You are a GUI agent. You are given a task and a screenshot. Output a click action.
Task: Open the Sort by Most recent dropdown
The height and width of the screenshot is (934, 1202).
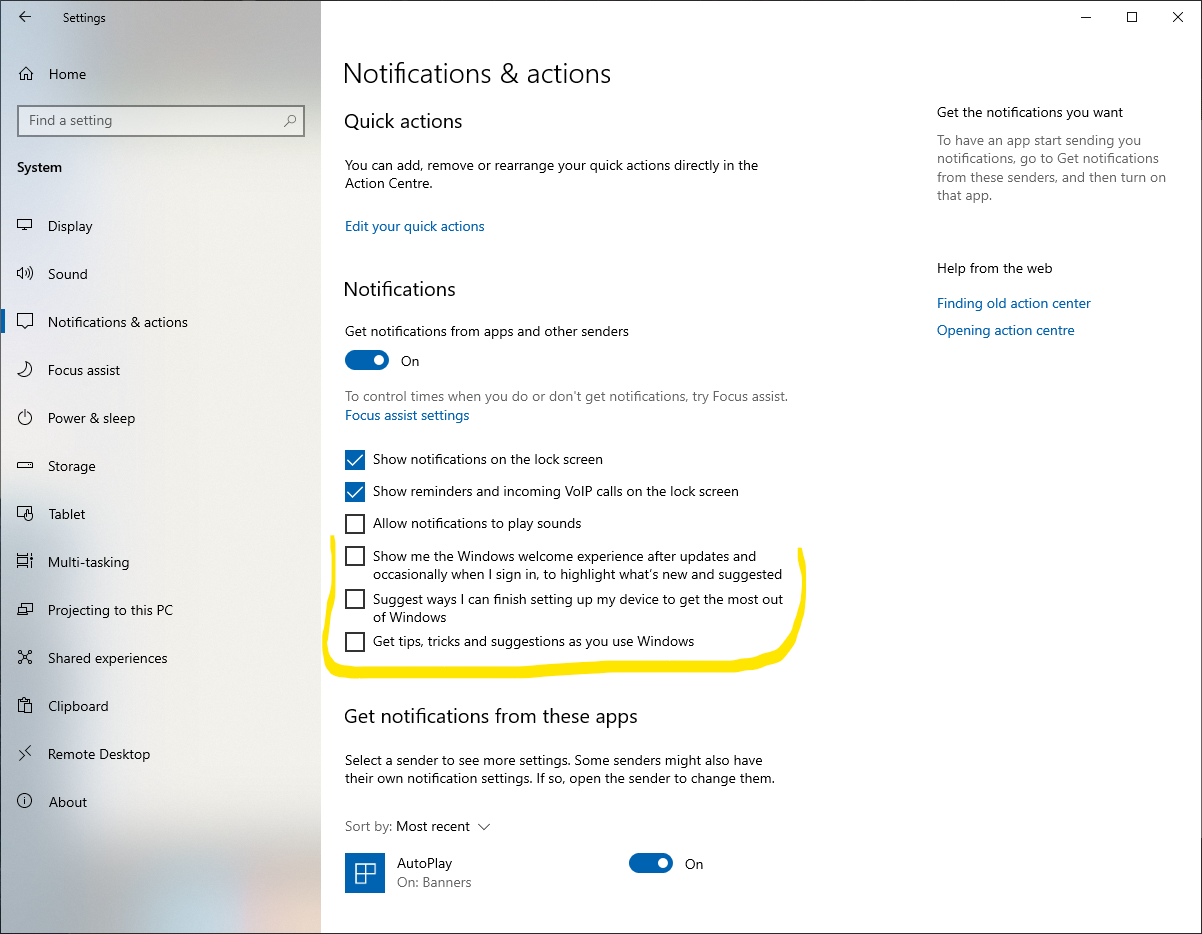pos(442,827)
